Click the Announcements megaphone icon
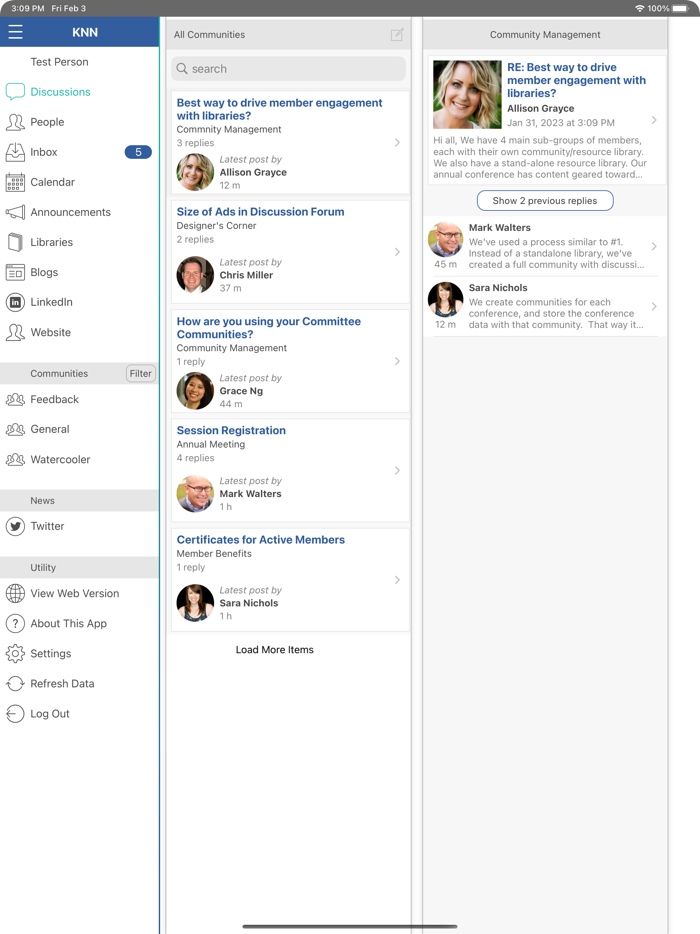 click(15, 212)
